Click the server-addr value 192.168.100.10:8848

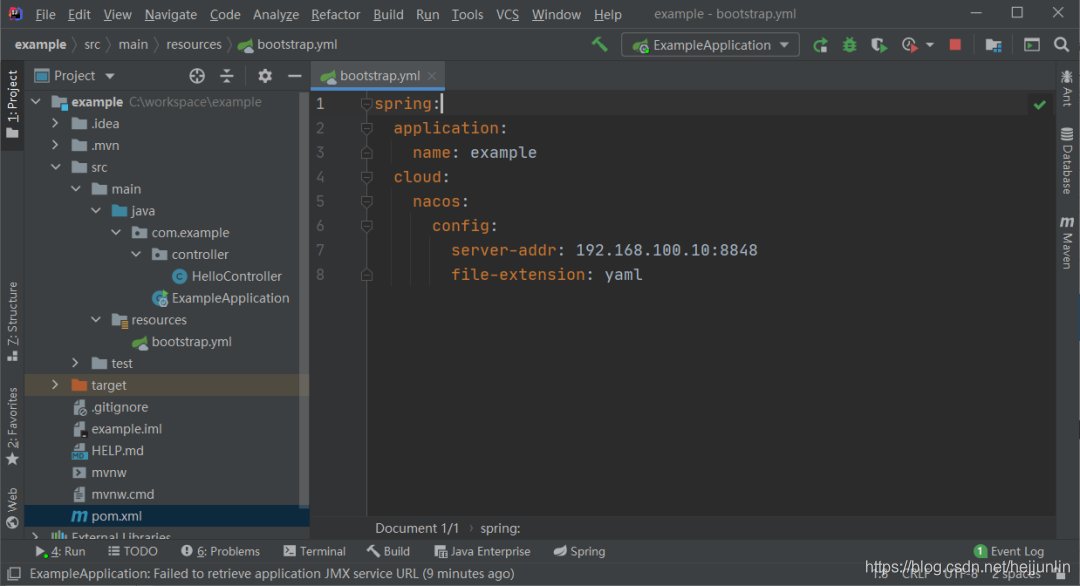(666, 251)
